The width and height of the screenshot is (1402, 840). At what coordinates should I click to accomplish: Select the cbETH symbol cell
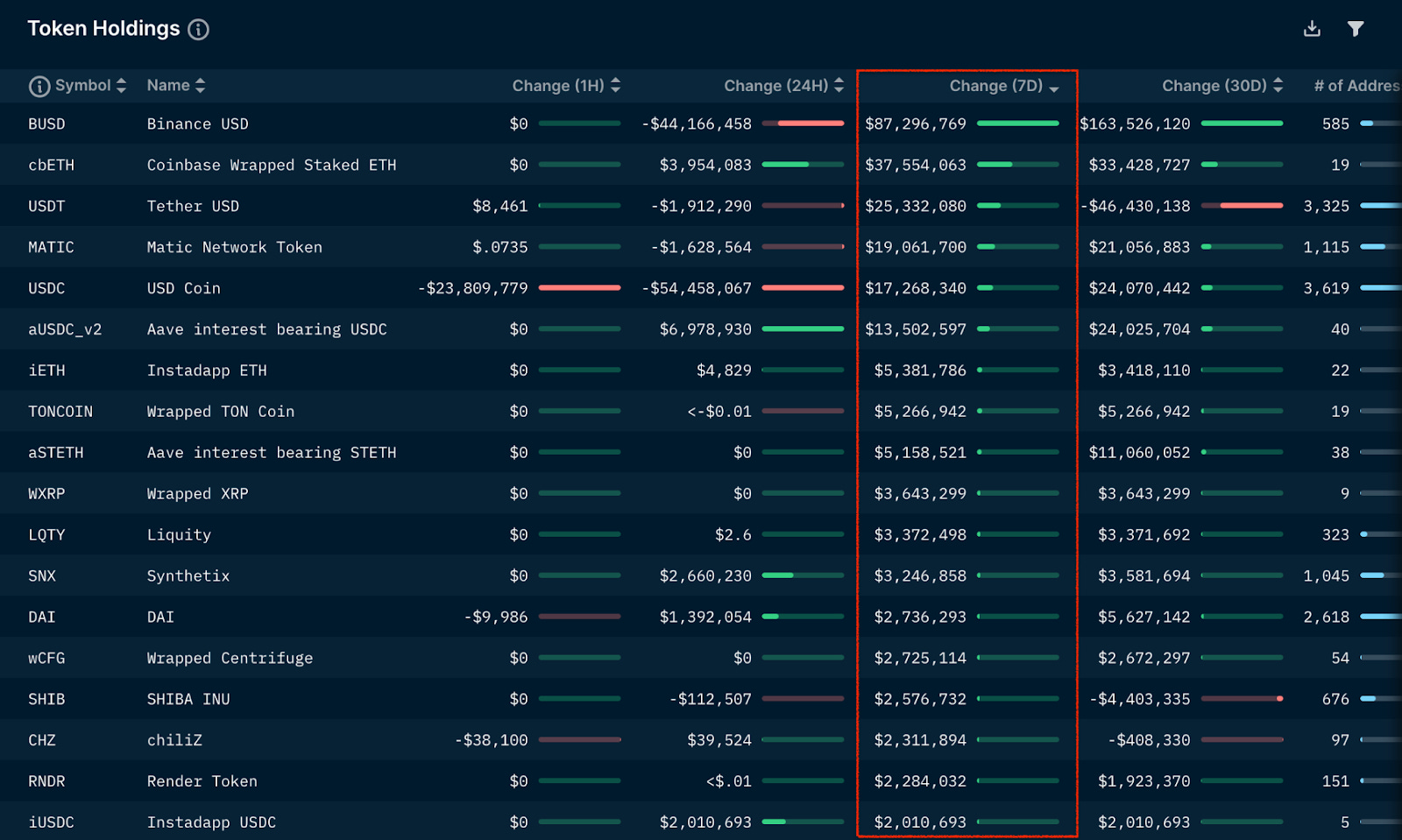[51, 165]
